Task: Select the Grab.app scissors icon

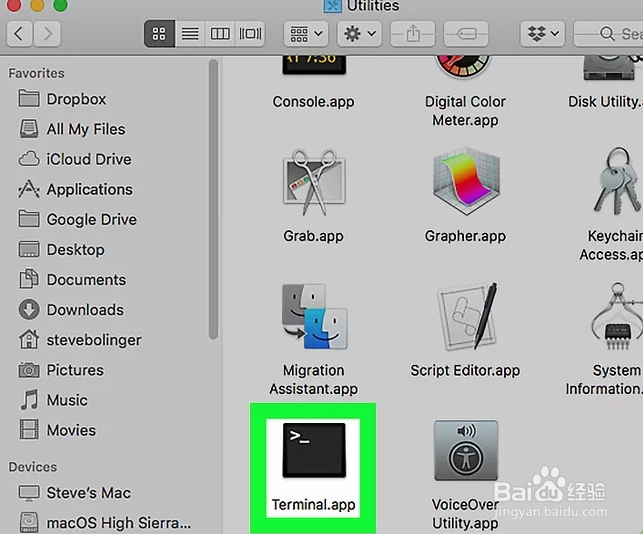Action: (x=314, y=182)
